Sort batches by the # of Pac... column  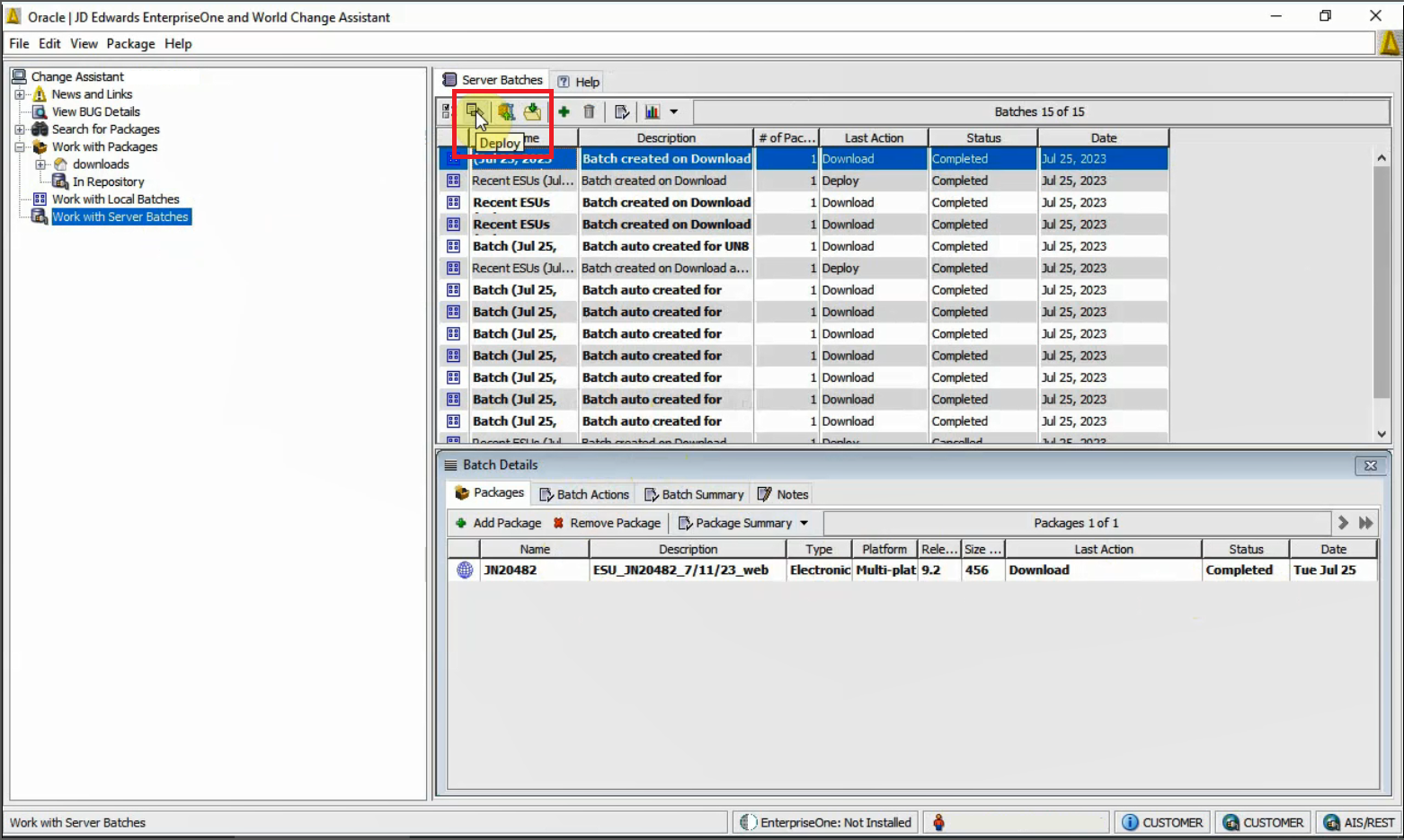(x=786, y=137)
